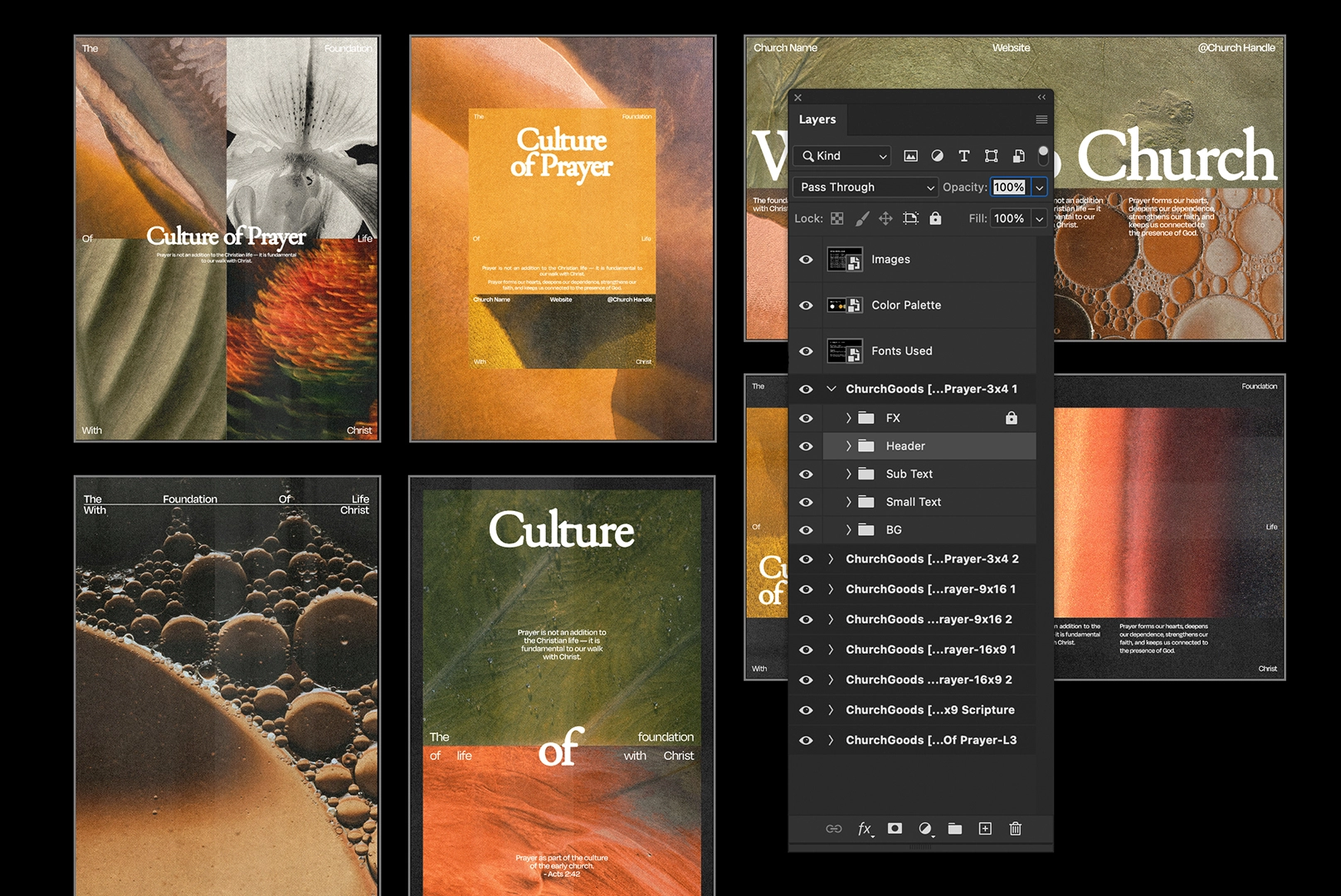Expand the BG group
Screen dimensions: 1341x896
point(848,530)
